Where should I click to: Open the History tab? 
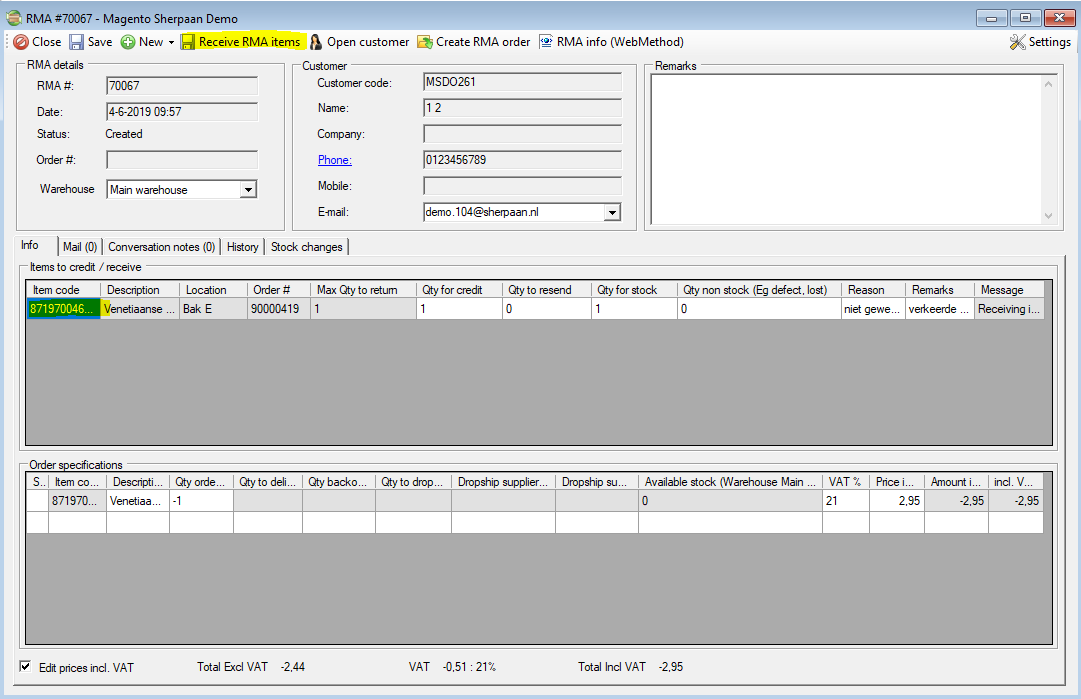point(243,247)
